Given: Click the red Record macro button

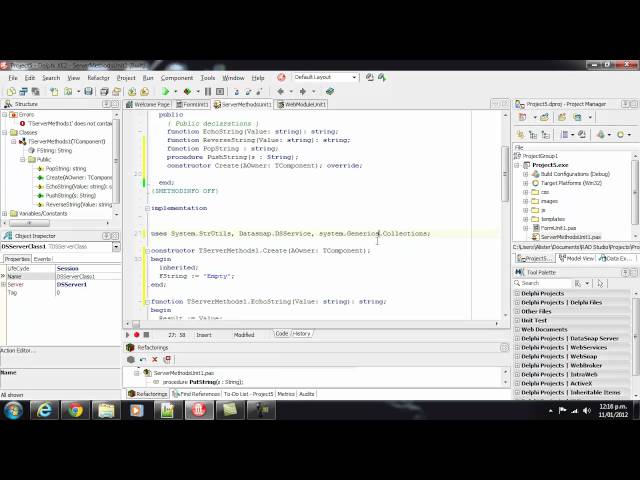Looking at the screenshot, I should (137, 335).
